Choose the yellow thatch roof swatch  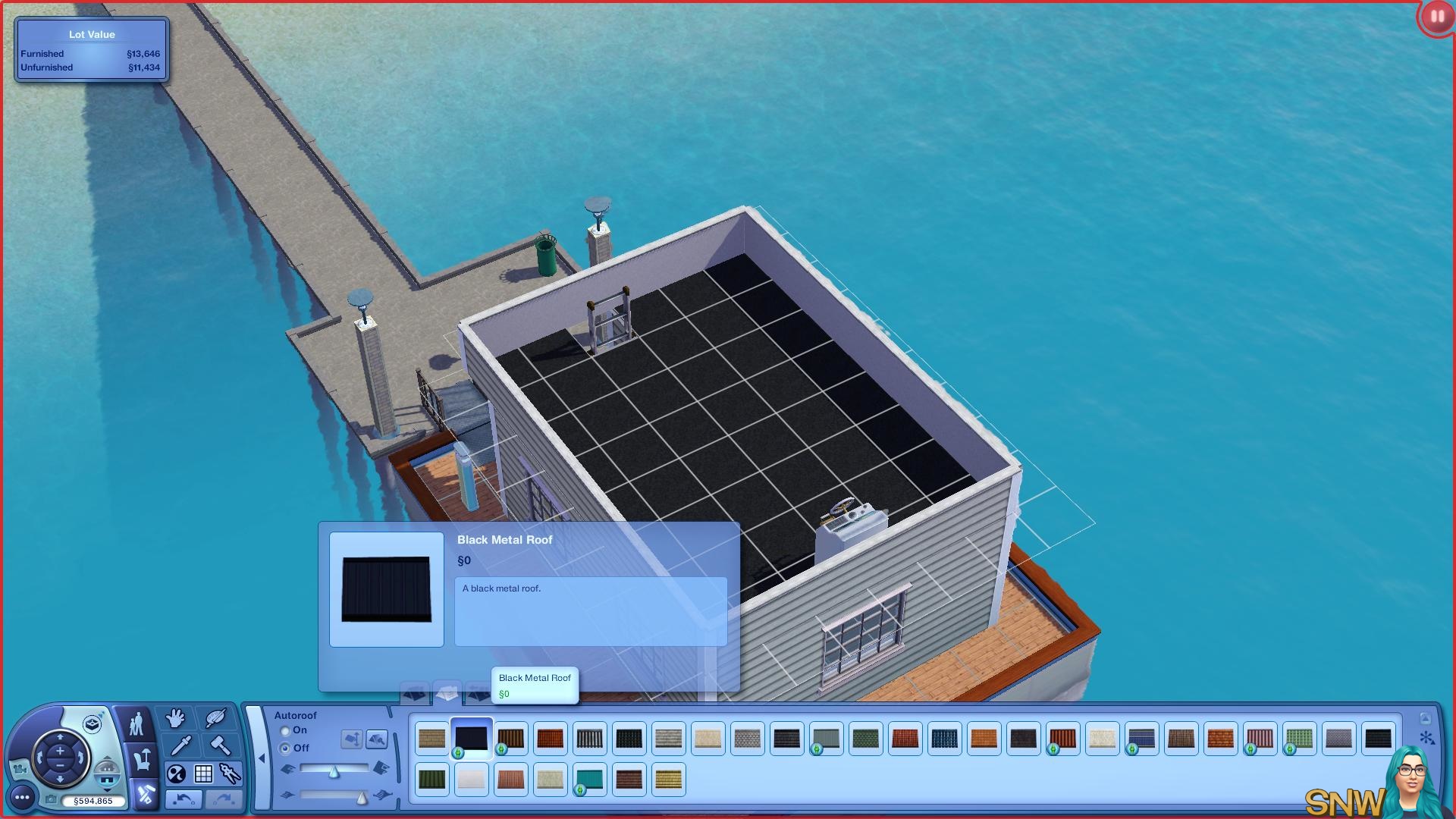(668, 780)
